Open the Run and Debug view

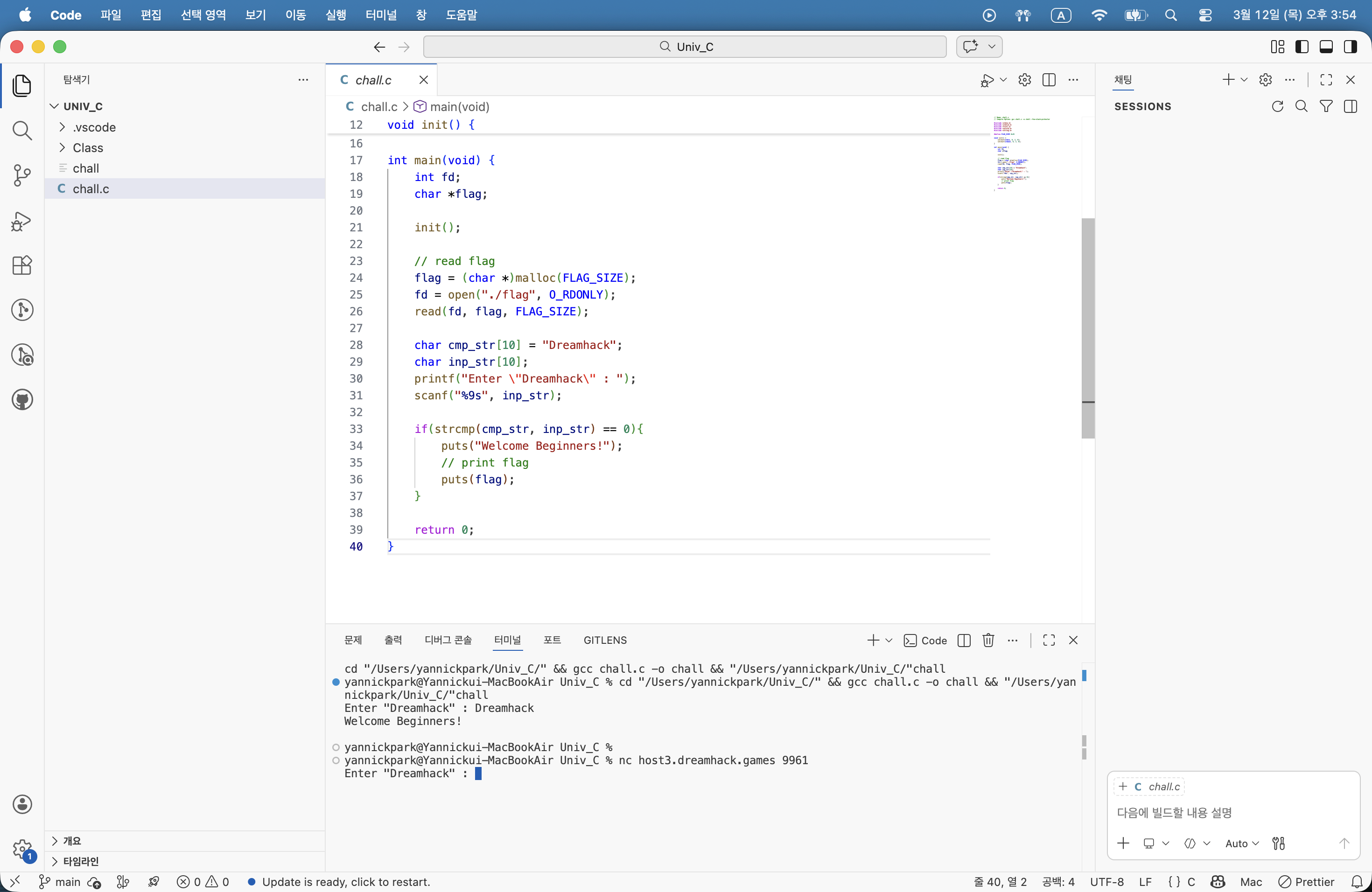click(22, 221)
